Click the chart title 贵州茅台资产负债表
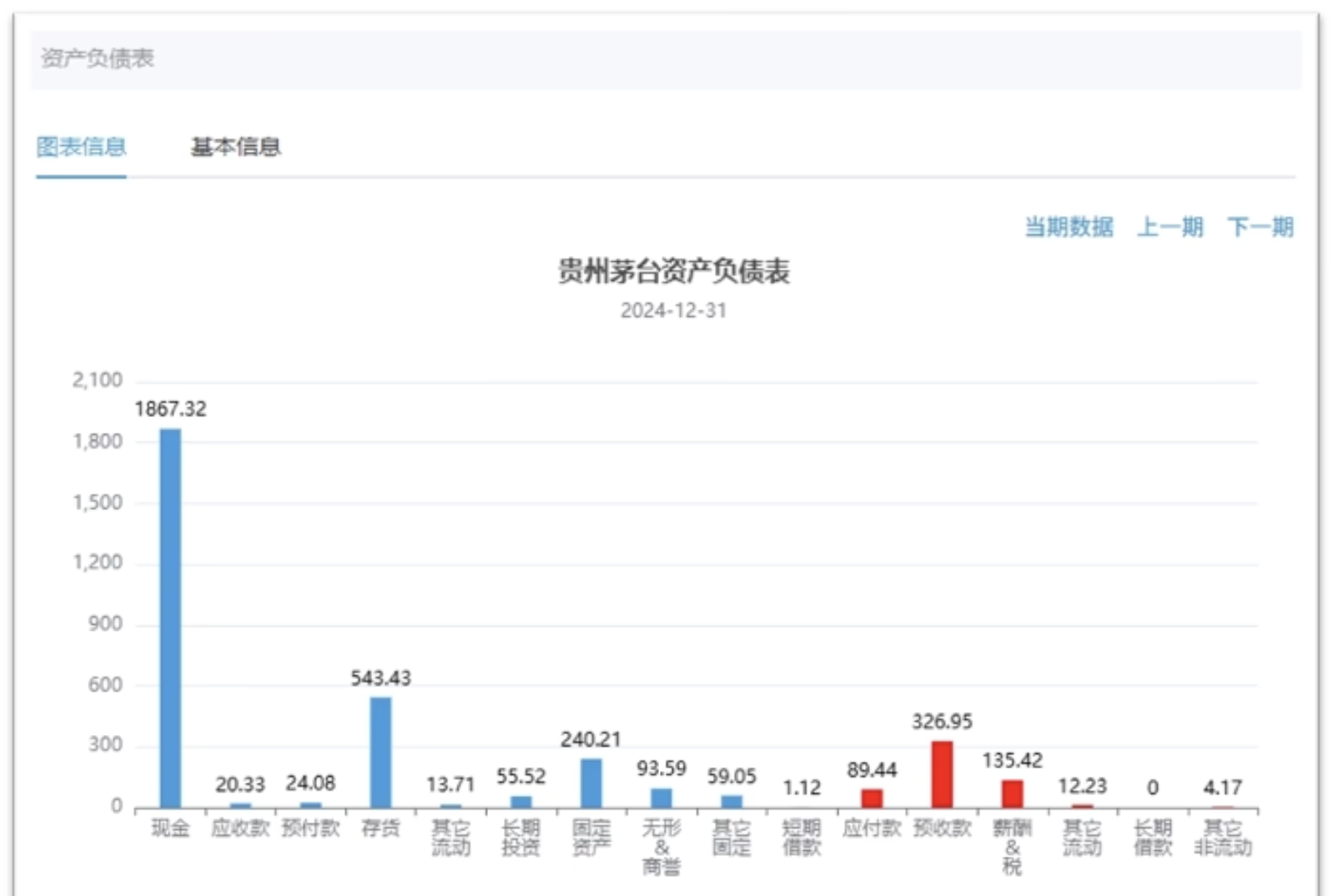 point(673,271)
